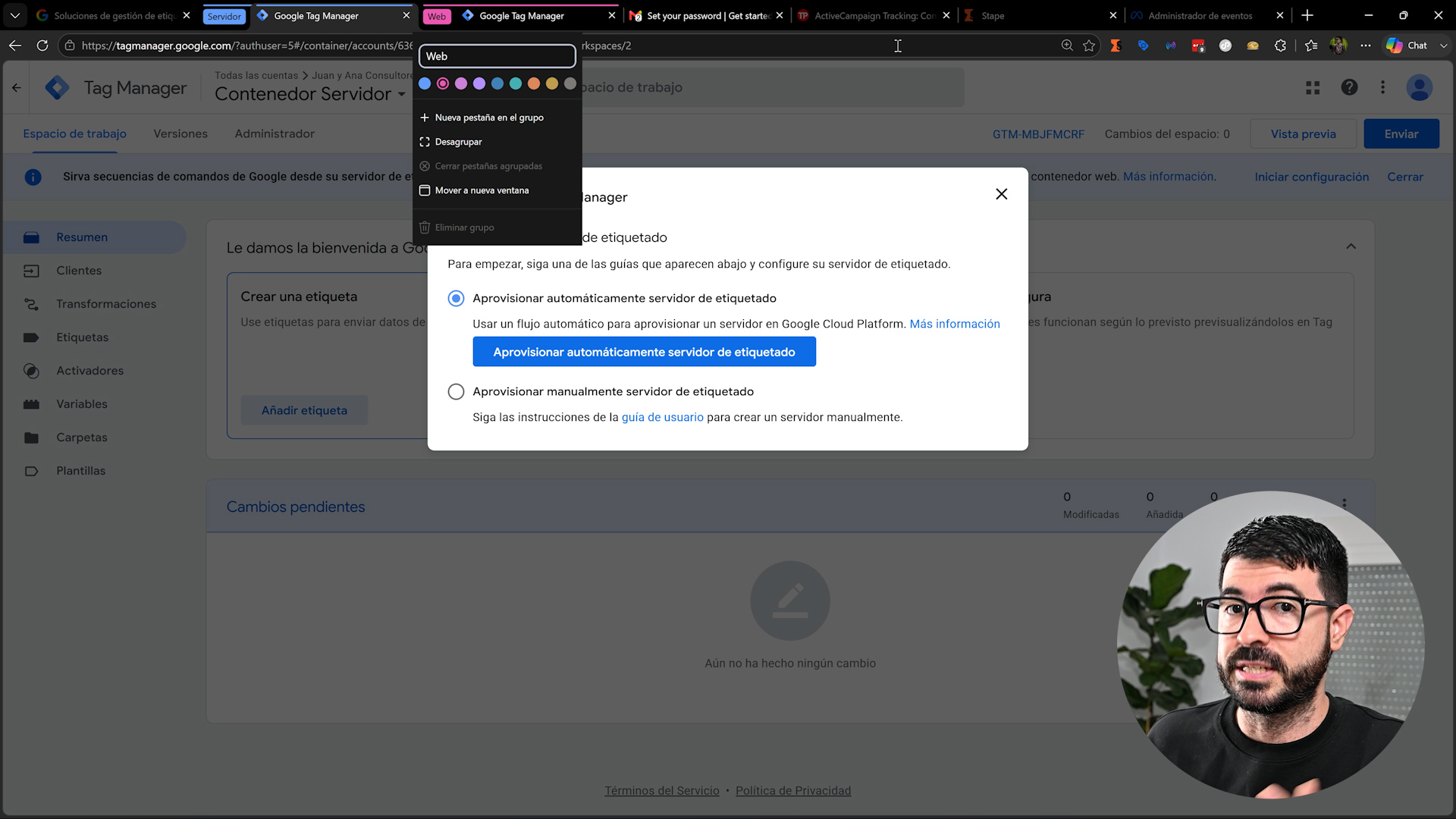Open the cookie extension icon

pos(1253,45)
